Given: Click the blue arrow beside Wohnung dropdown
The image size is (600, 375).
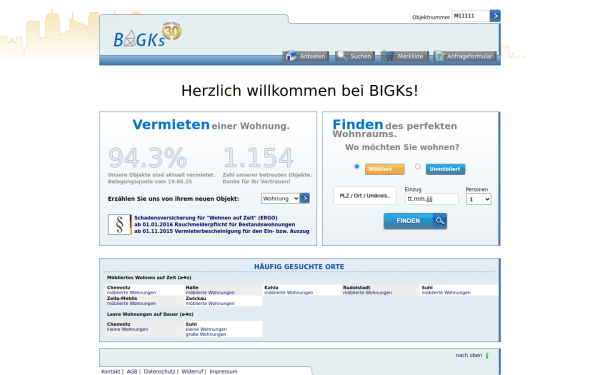Looking at the screenshot, I should pos(305,198).
